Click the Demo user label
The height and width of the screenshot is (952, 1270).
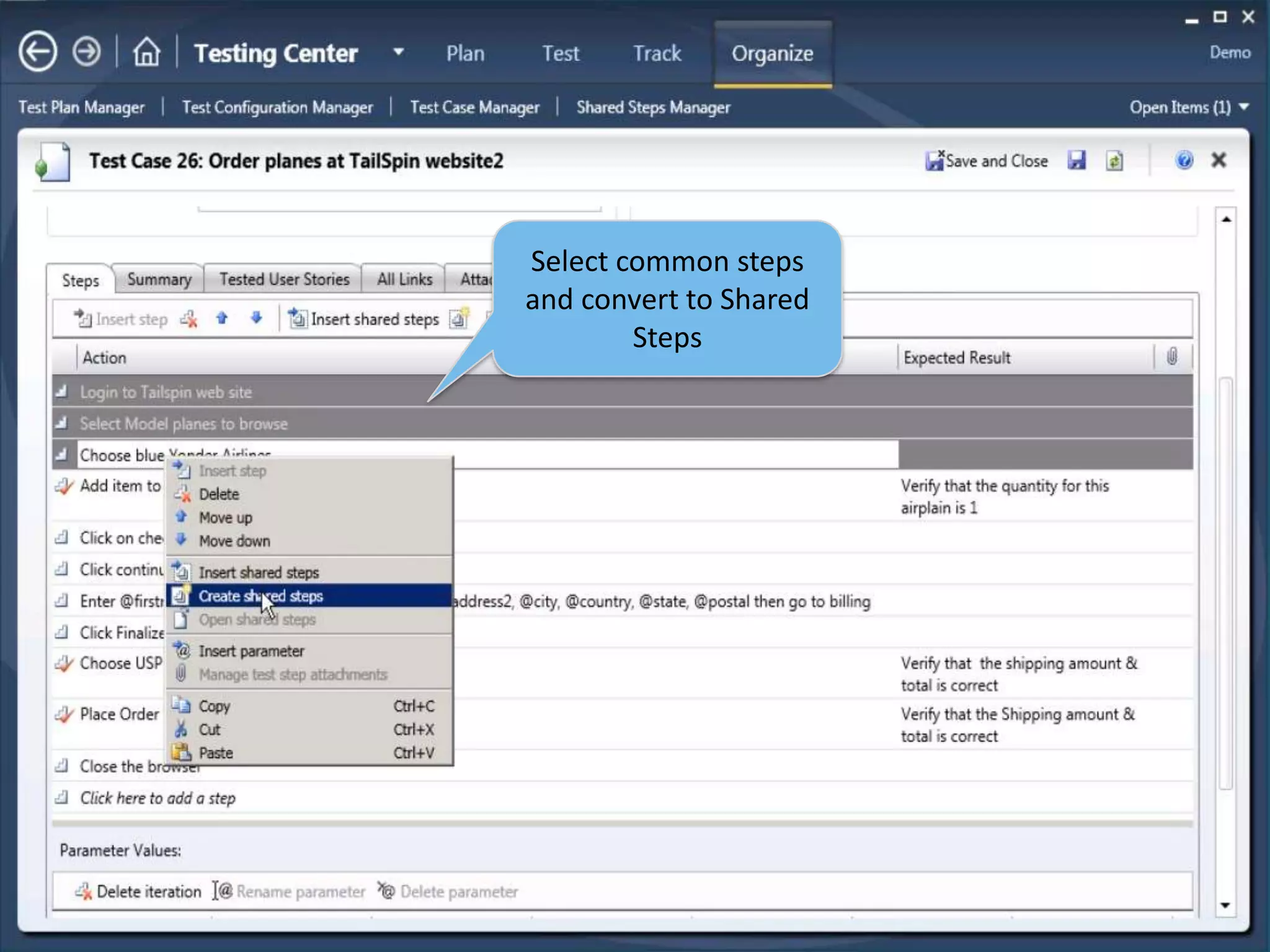[1230, 52]
